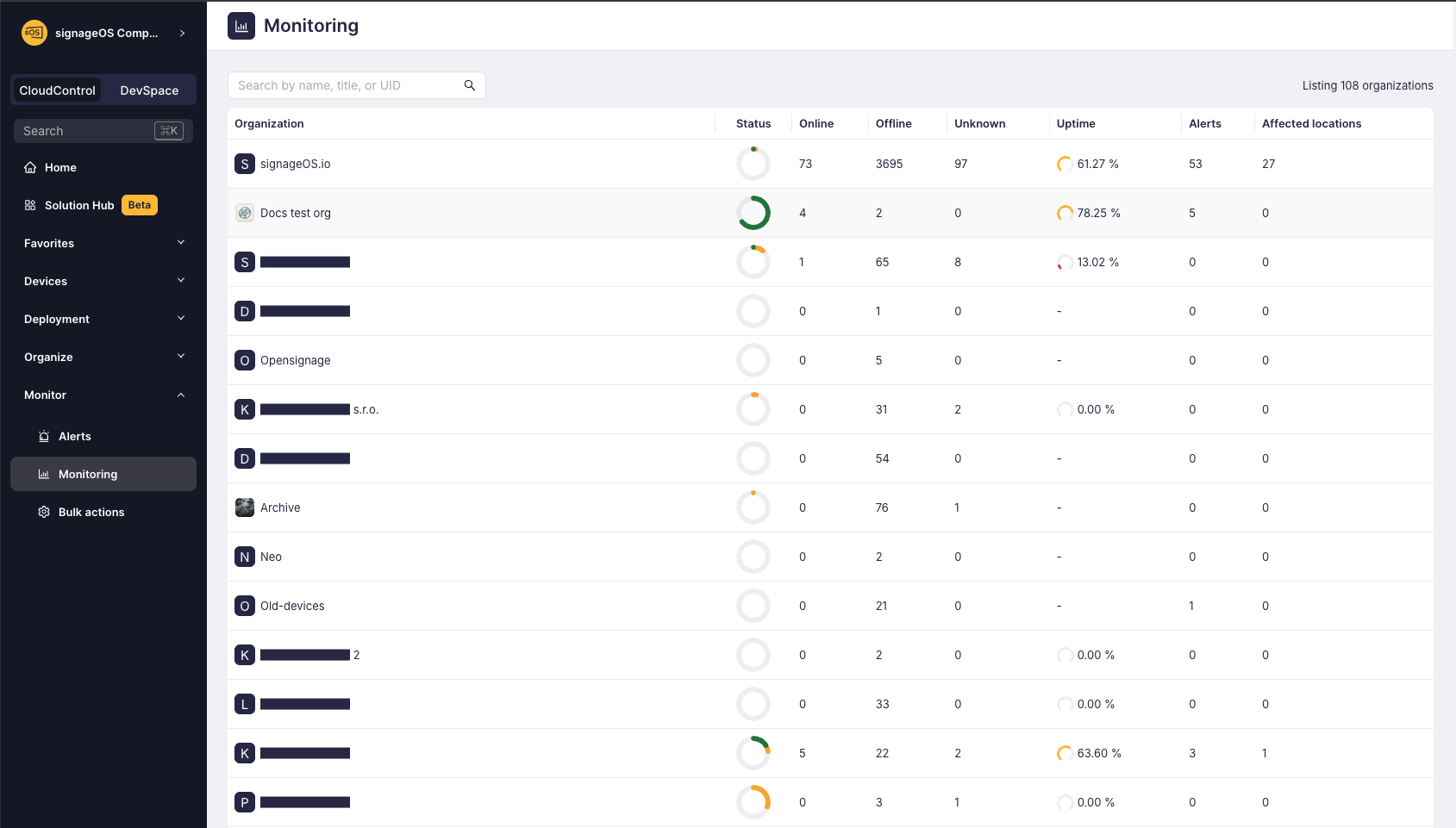Click the signageOS.io uptime ring icon
This screenshot has height=828, width=1456.
pyautogui.click(x=1065, y=164)
